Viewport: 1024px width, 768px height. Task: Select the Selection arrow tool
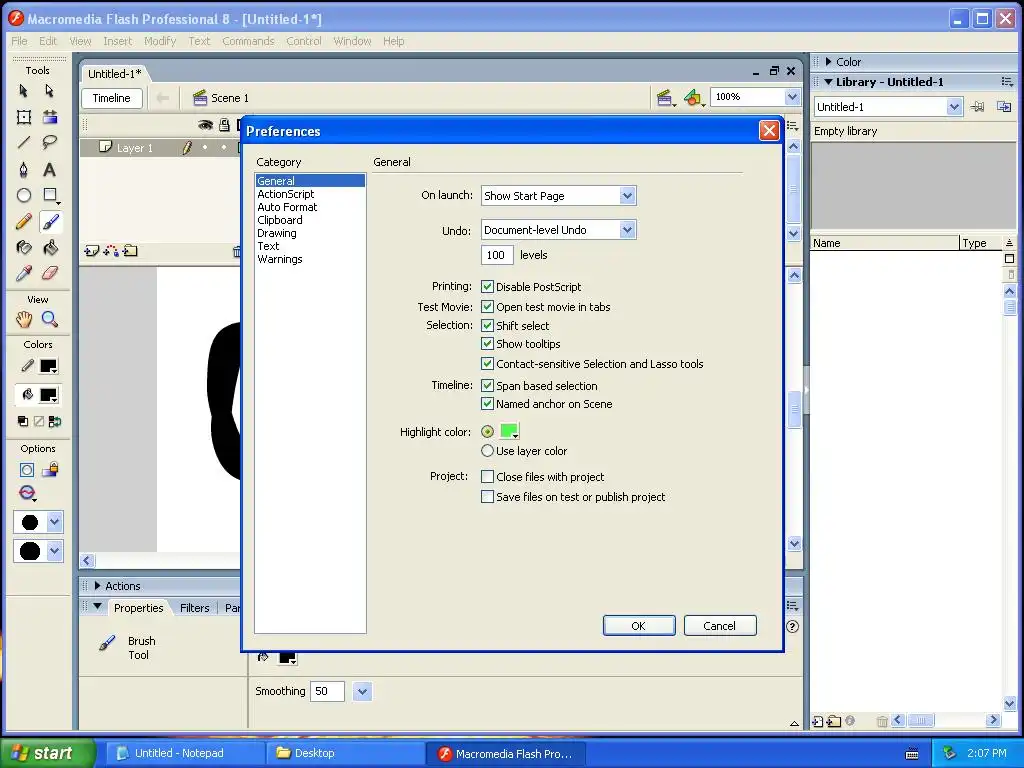[x=24, y=90]
